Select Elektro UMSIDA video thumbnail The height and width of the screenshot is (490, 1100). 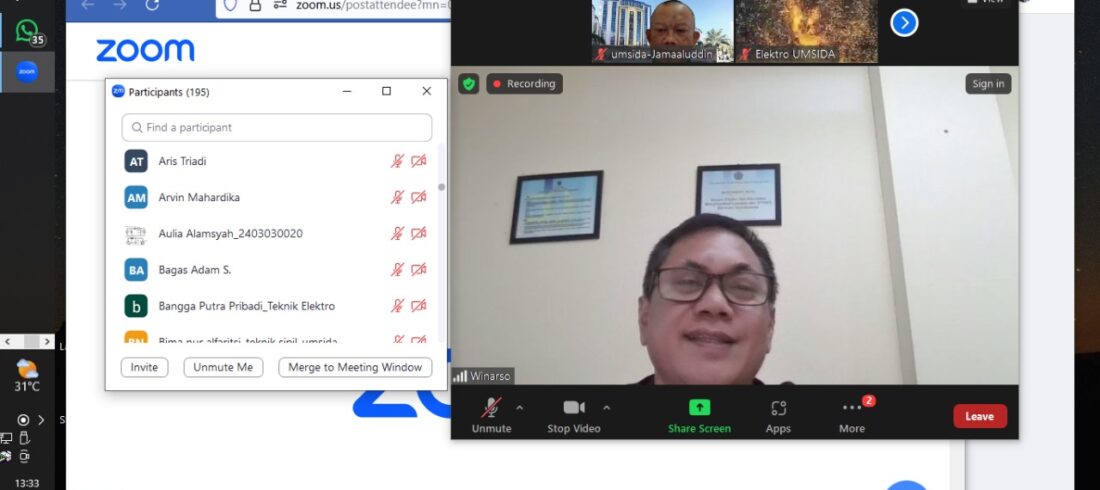806,32
